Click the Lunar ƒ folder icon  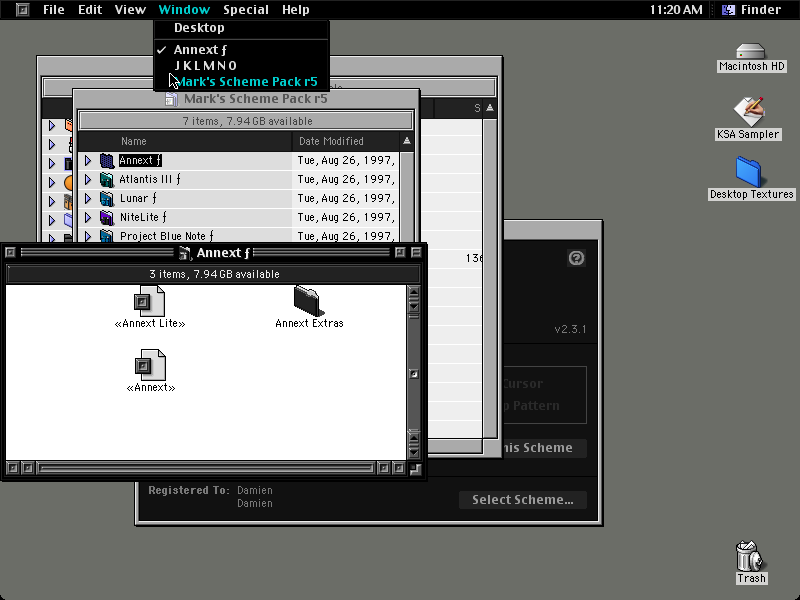[107, 198]
